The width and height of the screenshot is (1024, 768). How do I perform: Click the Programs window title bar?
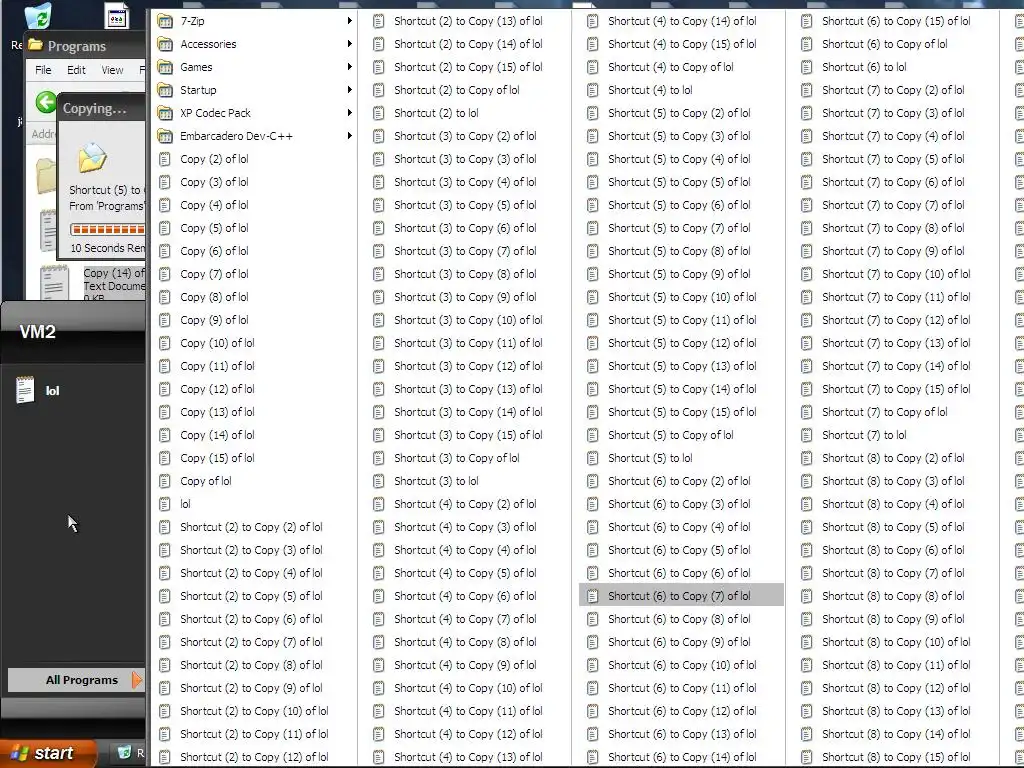(x=85, y=46)
